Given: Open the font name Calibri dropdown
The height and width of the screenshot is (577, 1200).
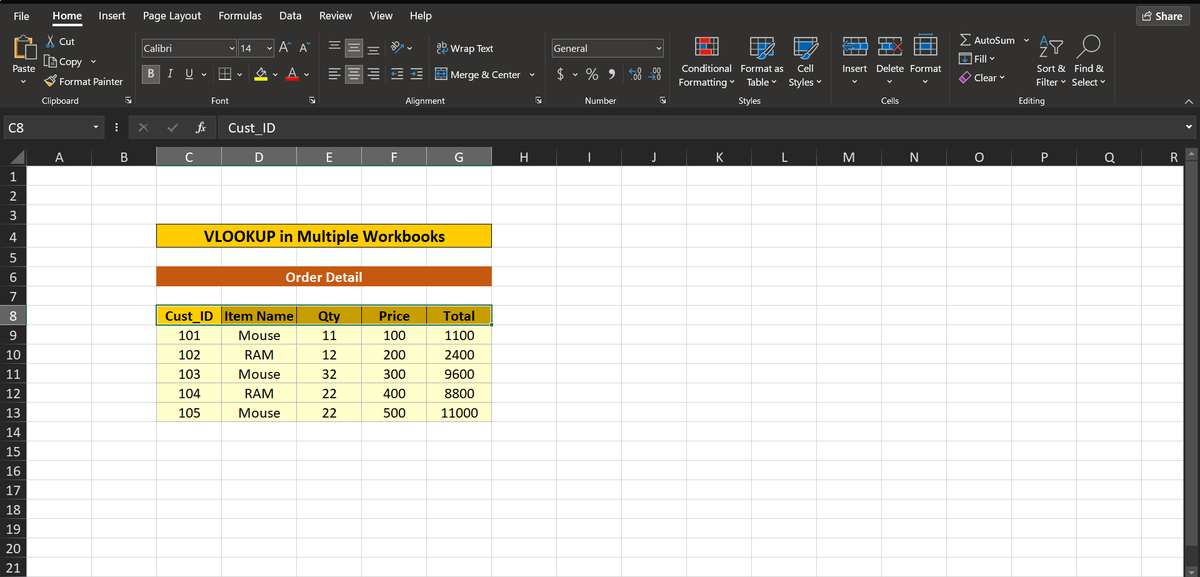Looking at the screenshot, I should (233, 48).
